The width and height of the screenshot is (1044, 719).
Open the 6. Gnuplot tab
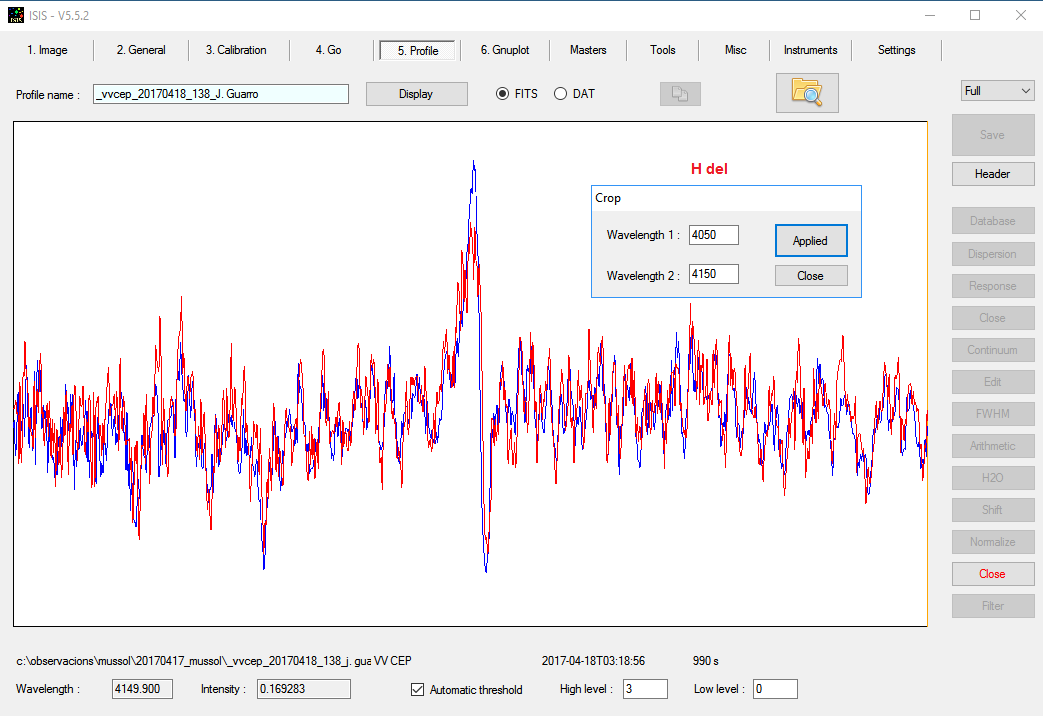[x=504, y=50]
